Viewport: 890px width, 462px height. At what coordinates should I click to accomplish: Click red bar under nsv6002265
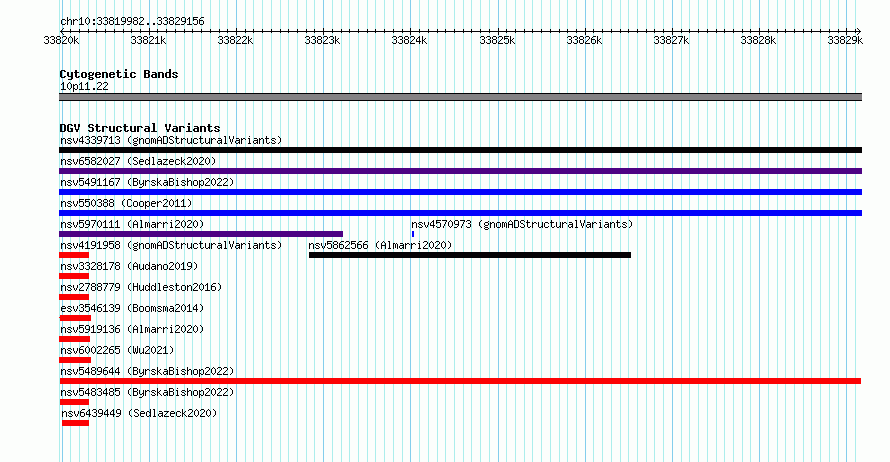coord(75,360)
